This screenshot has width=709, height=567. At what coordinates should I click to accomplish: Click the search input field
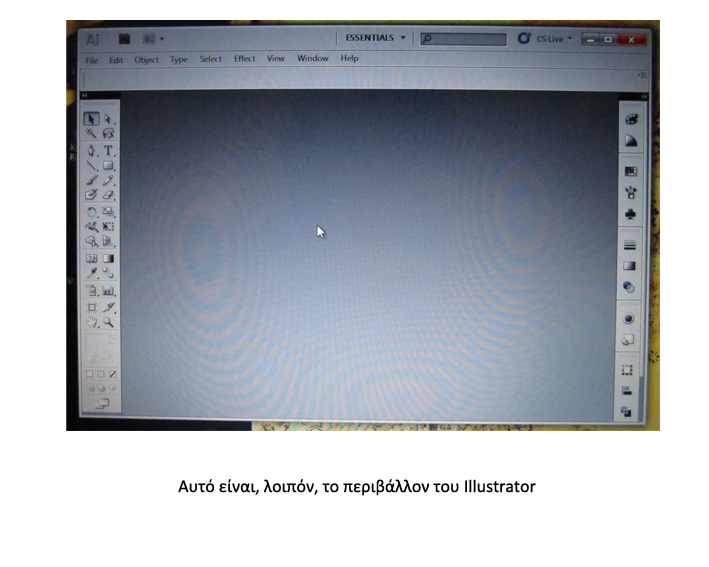click(463, 39)
